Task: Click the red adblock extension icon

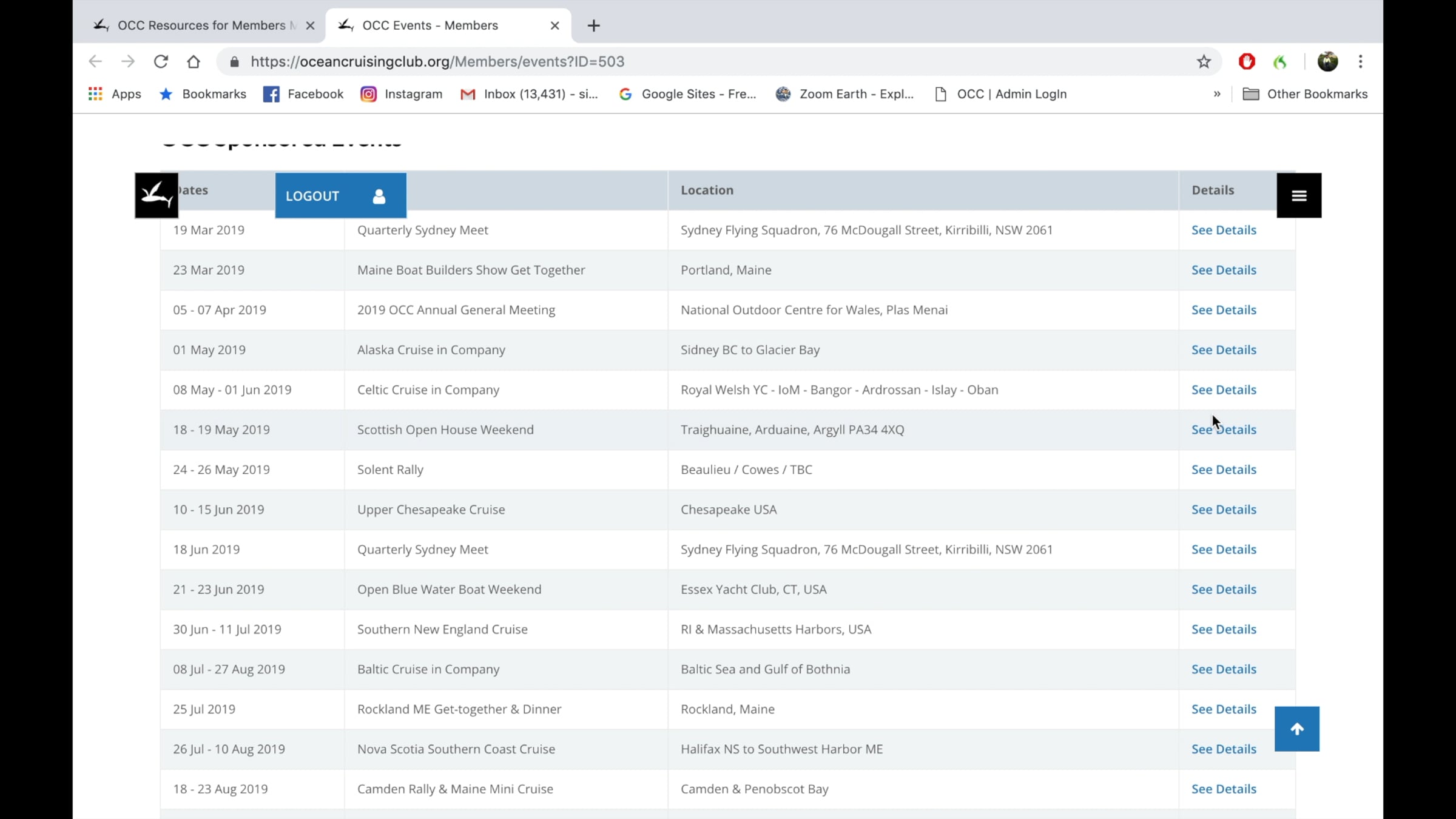Action: (x=1247, y=61)
